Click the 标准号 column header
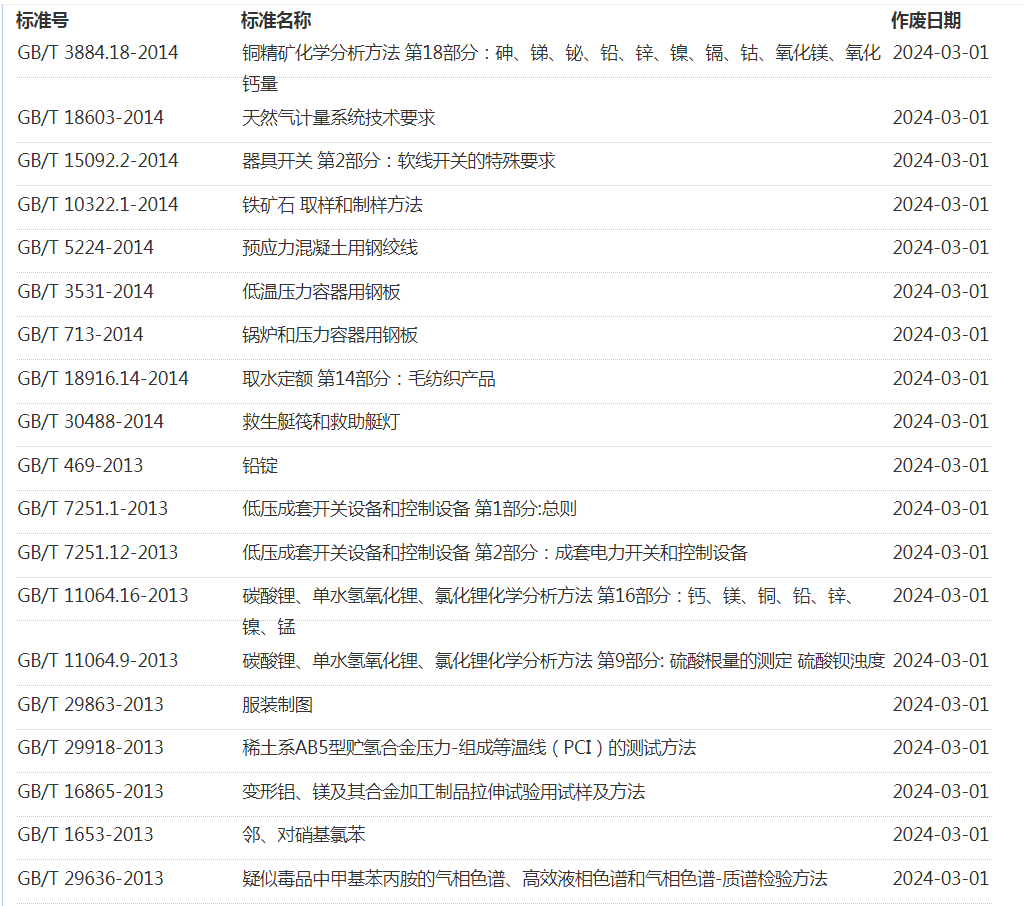This screenshot has width=1024, height=906. tap(43, 20)
